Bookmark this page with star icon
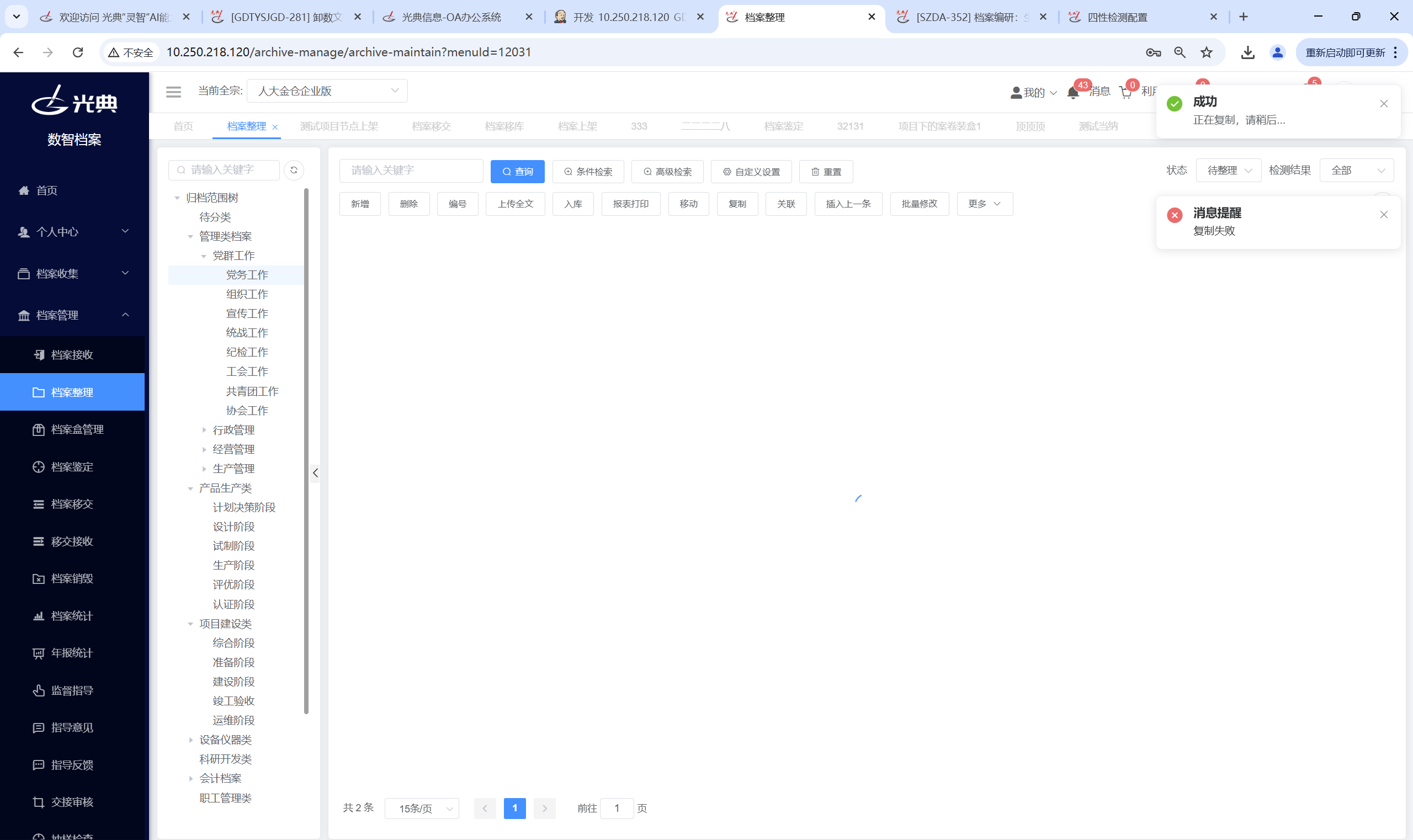Screen dimensions: 1413x840 pyautogui.click(x=1207, y=52)
